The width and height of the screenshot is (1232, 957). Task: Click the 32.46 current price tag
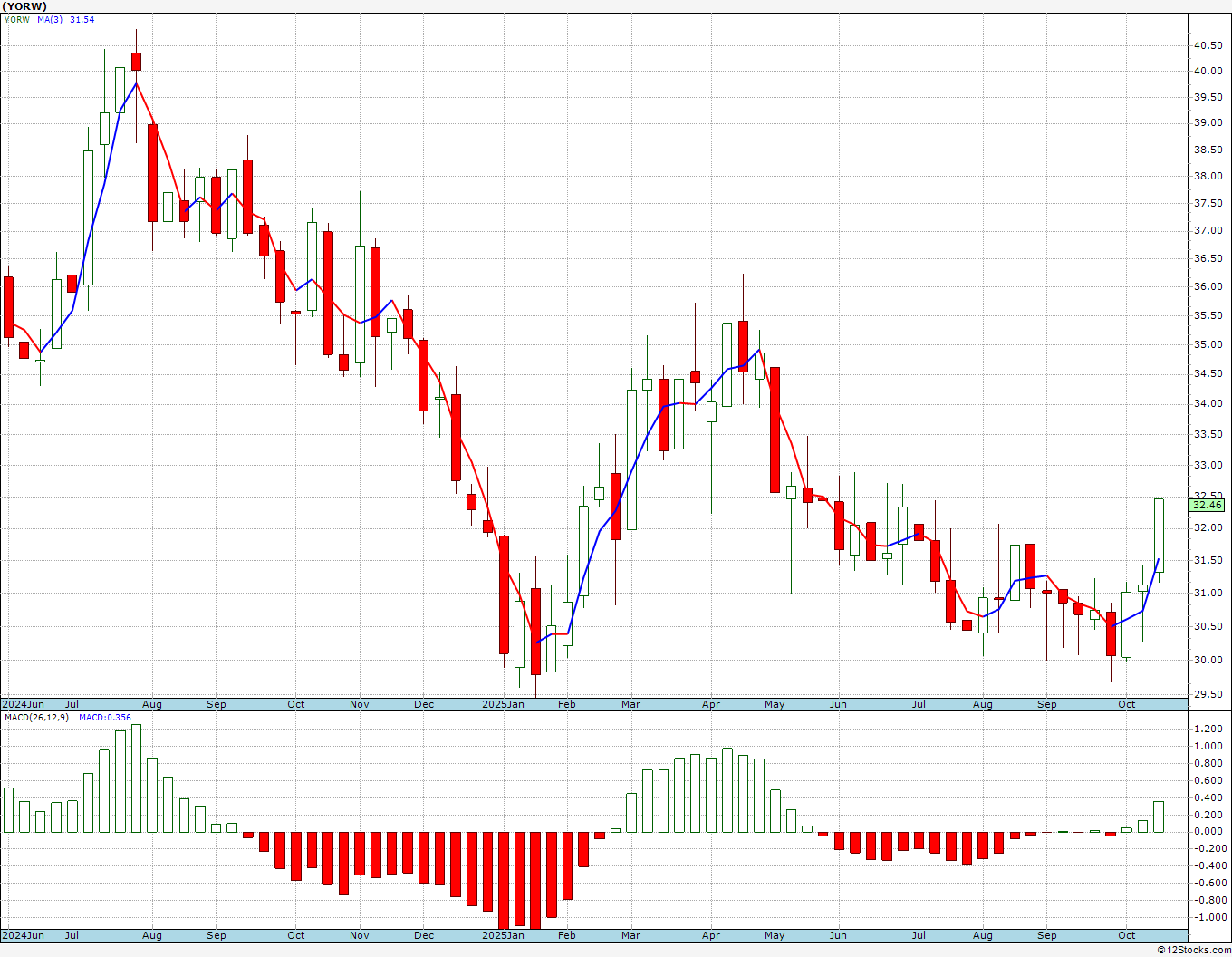tap(1207, 505)
